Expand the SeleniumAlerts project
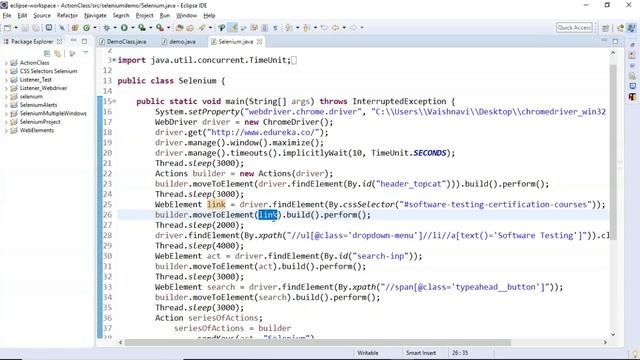 pos(6,105)
